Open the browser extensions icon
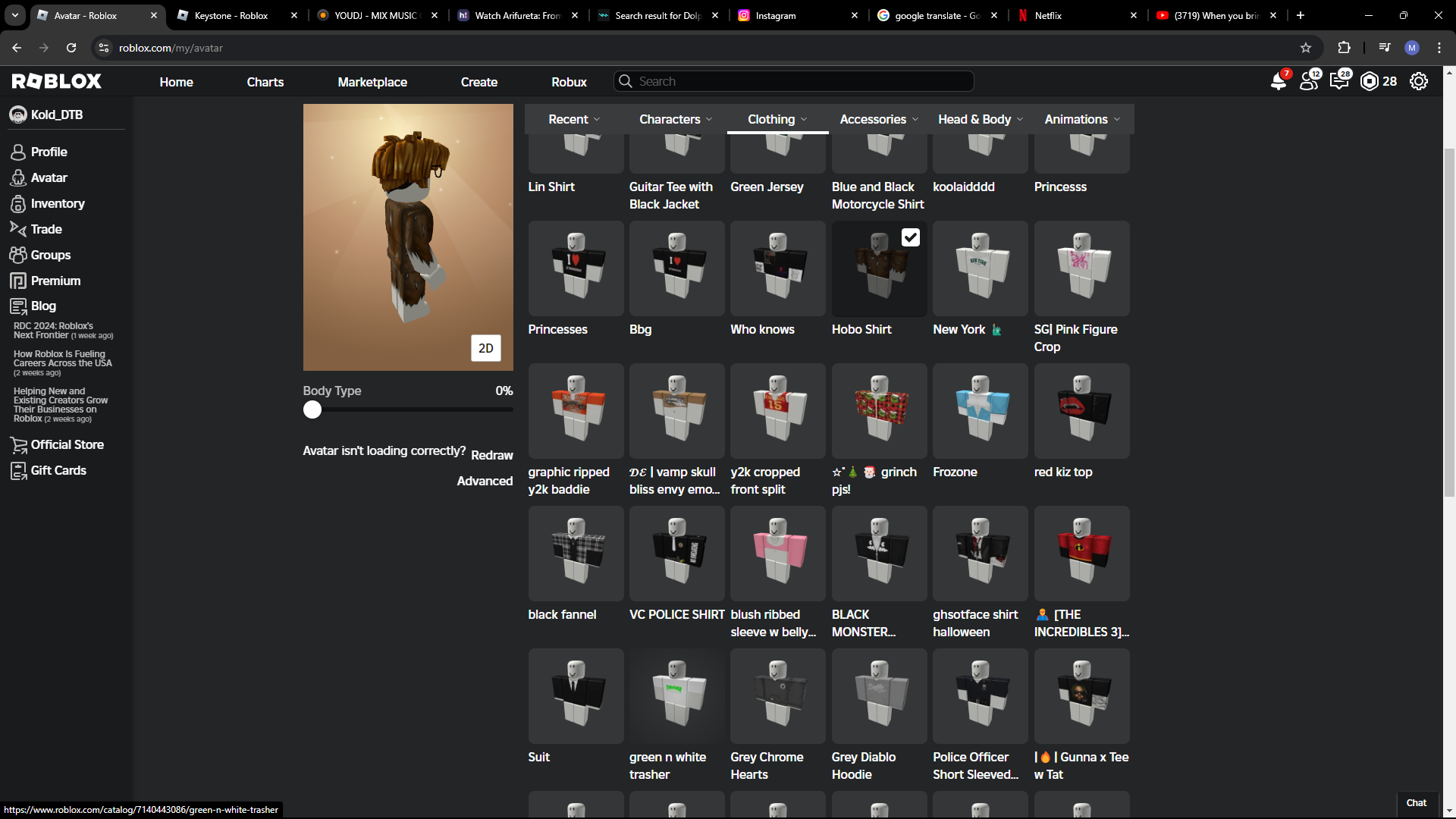This screenshot has width=1456, height=819. [1344, 48]
